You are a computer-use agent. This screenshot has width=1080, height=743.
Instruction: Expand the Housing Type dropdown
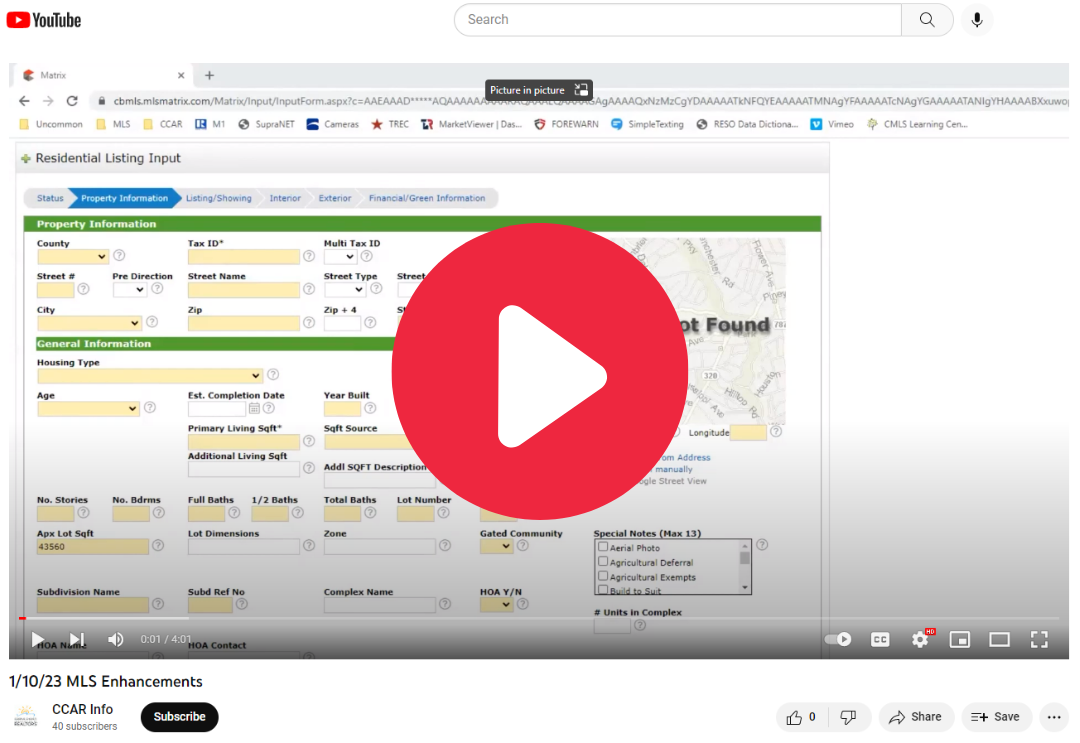click(150, 376)
